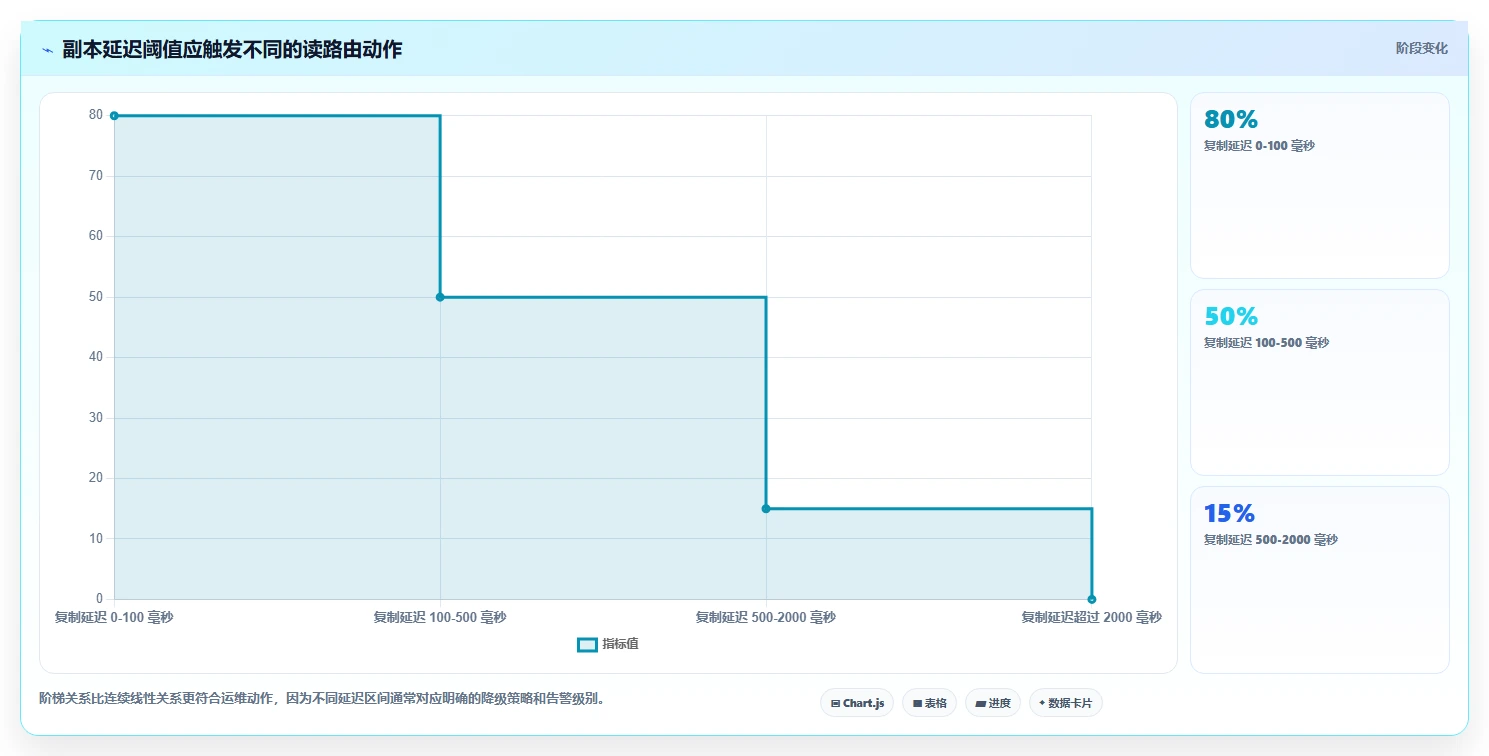Click the footer note beginning 阶梯关系比连续线性关系

pos(321,698)
